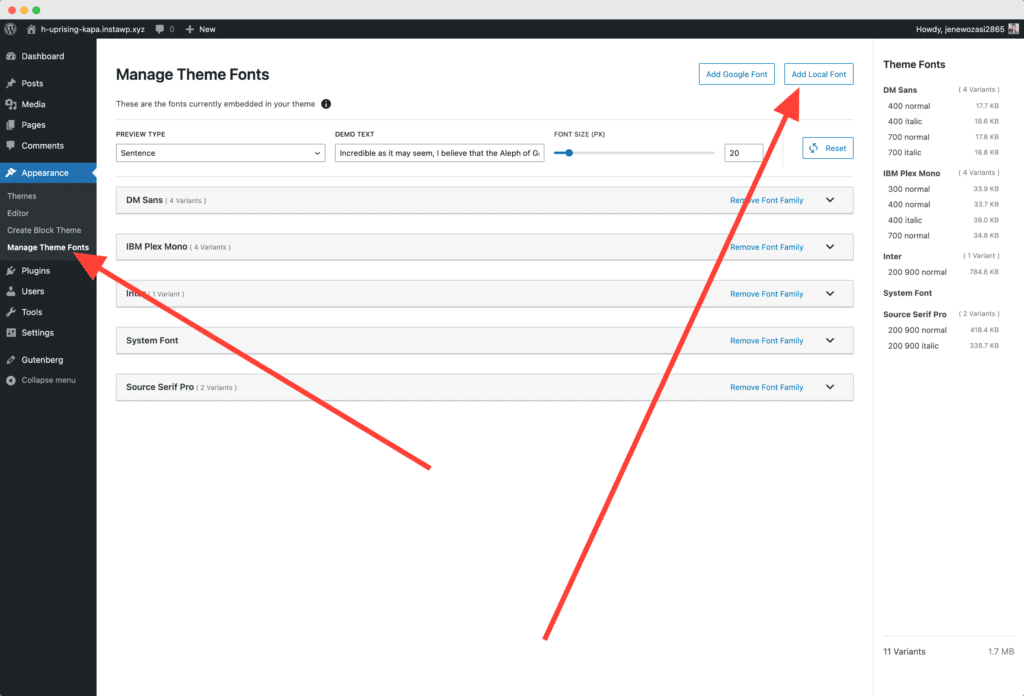Focus the Demo Text input field
The image size is (1024, 696).
click(440, 153)
